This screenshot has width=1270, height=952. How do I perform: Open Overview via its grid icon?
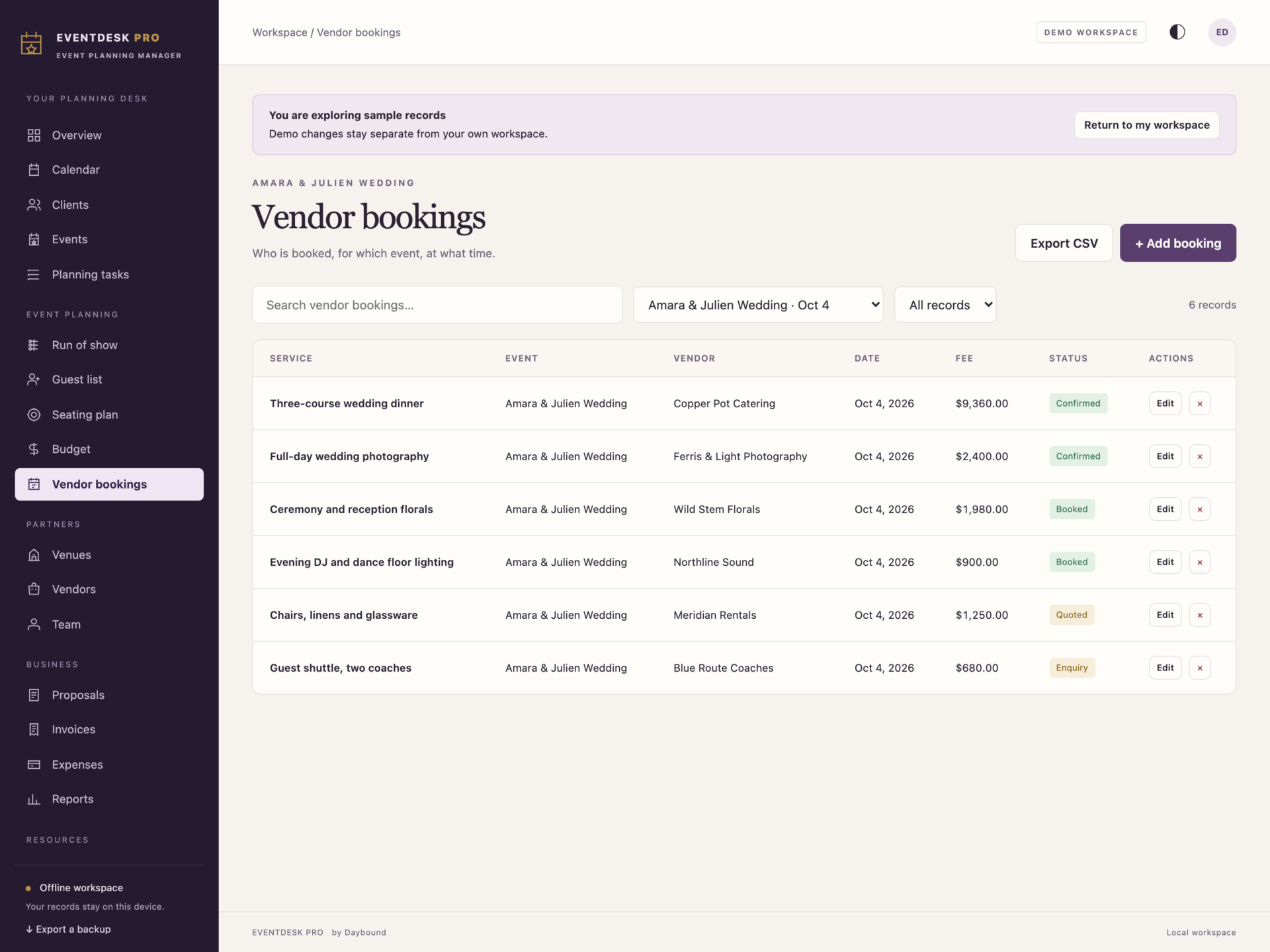[x=34, y=136]
